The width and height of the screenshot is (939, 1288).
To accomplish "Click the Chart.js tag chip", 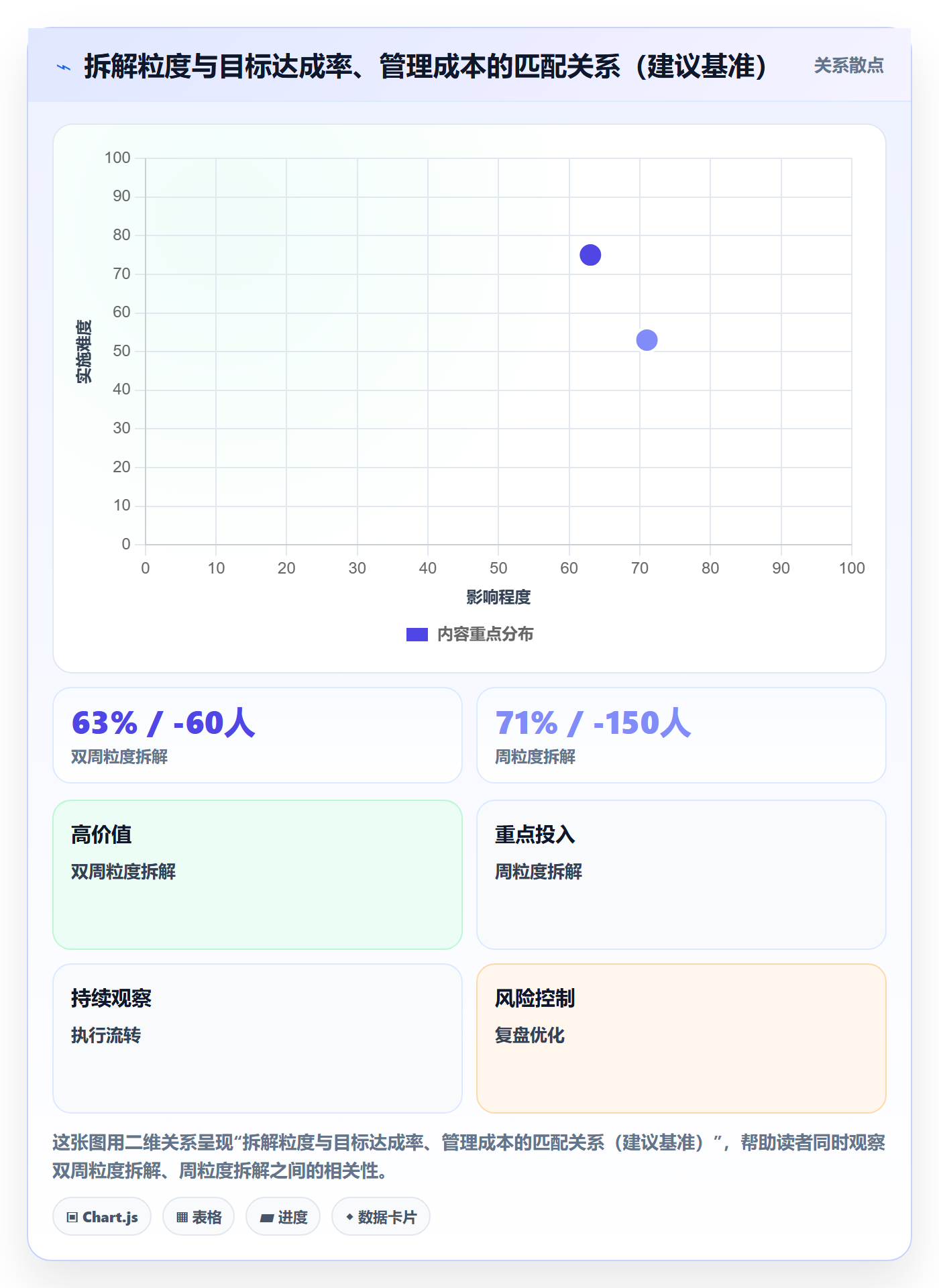I will click(102, 1217).
